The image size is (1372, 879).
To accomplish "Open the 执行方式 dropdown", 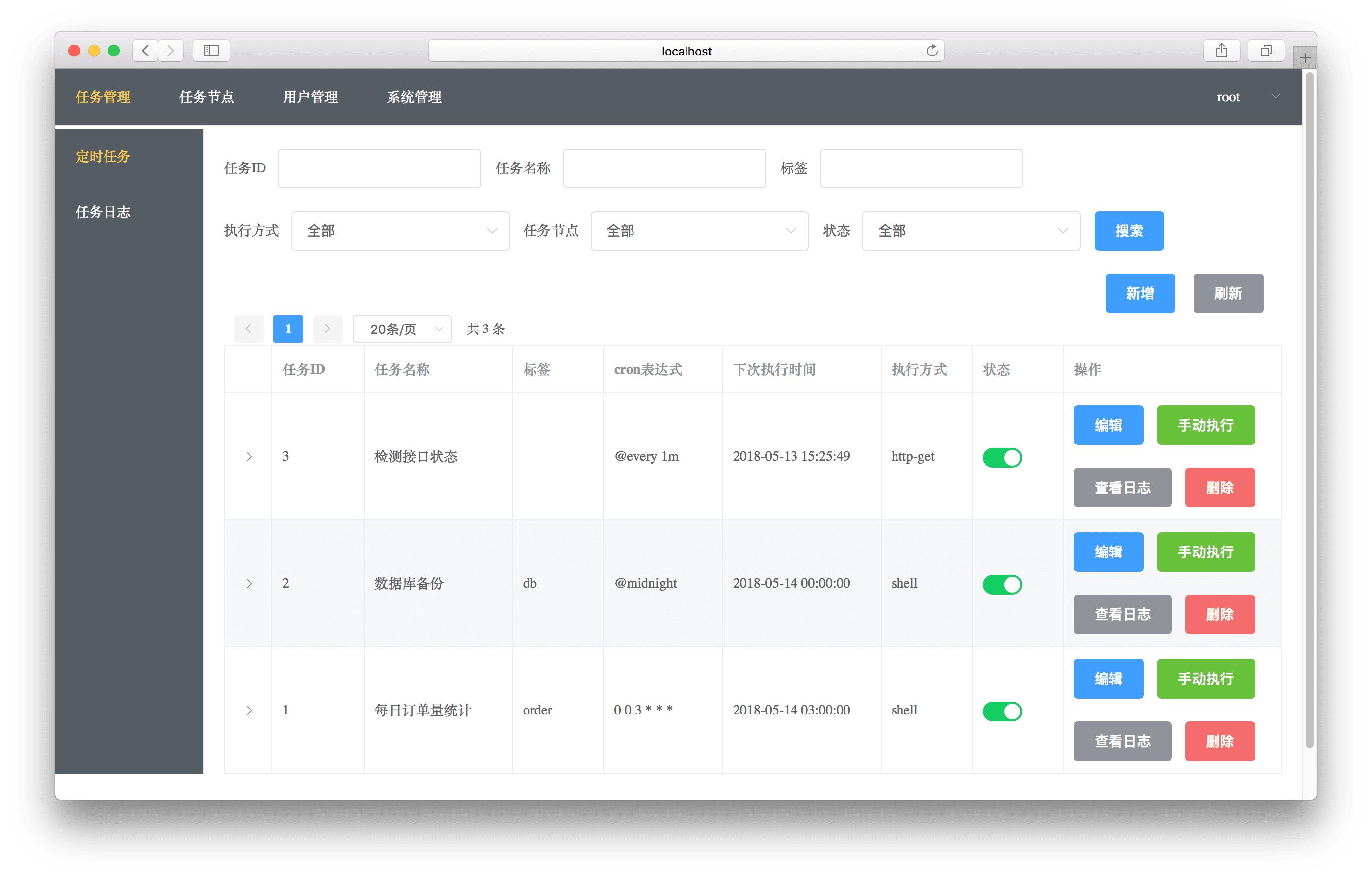I will [x=399, y=230].
